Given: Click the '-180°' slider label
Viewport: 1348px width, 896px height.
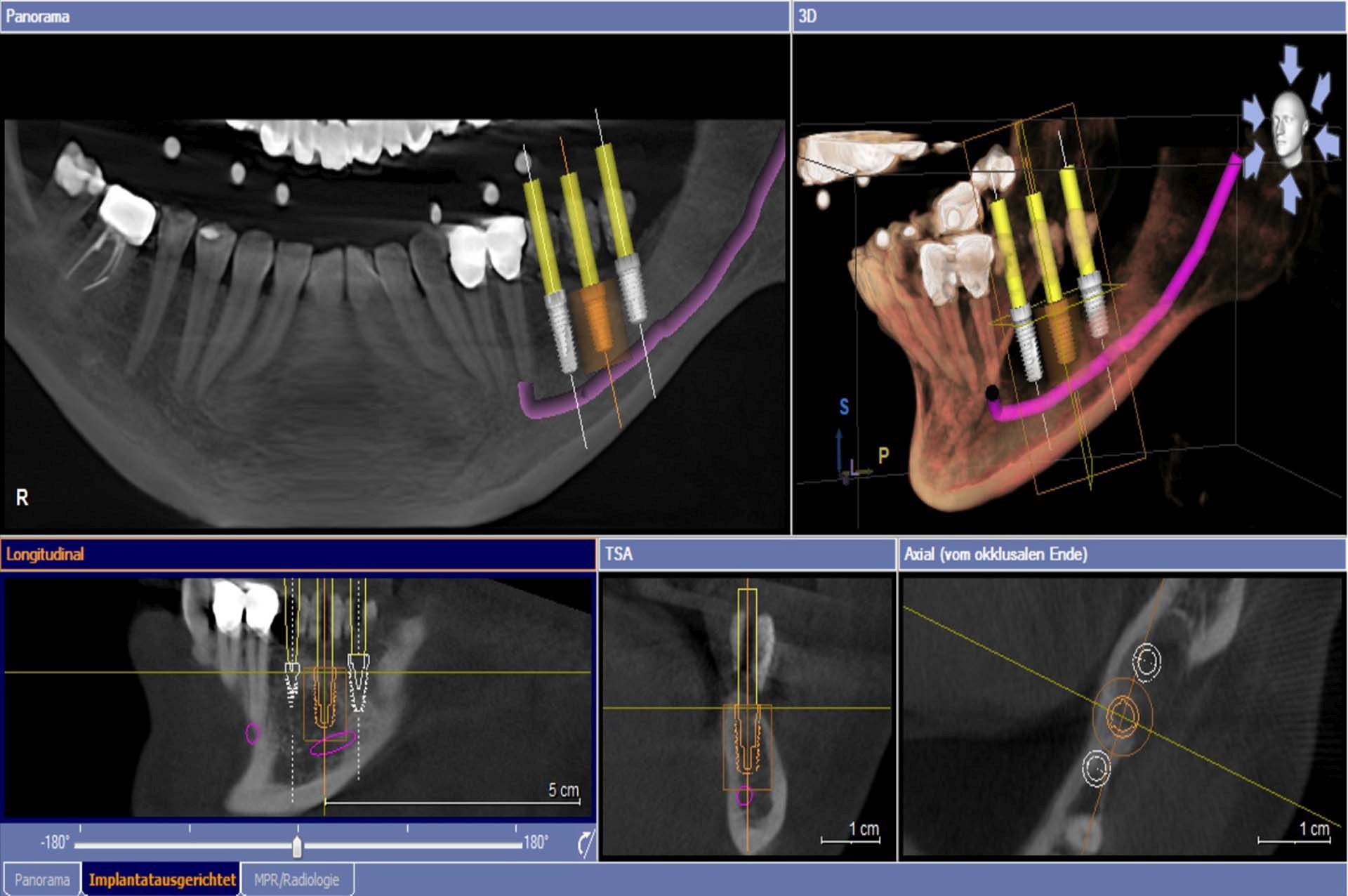Looking at the screenshot, I should (55, 843).
